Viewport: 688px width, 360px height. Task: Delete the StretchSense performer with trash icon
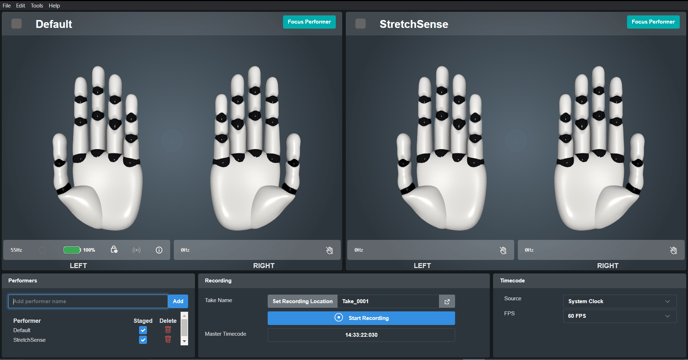click(168, 339)
